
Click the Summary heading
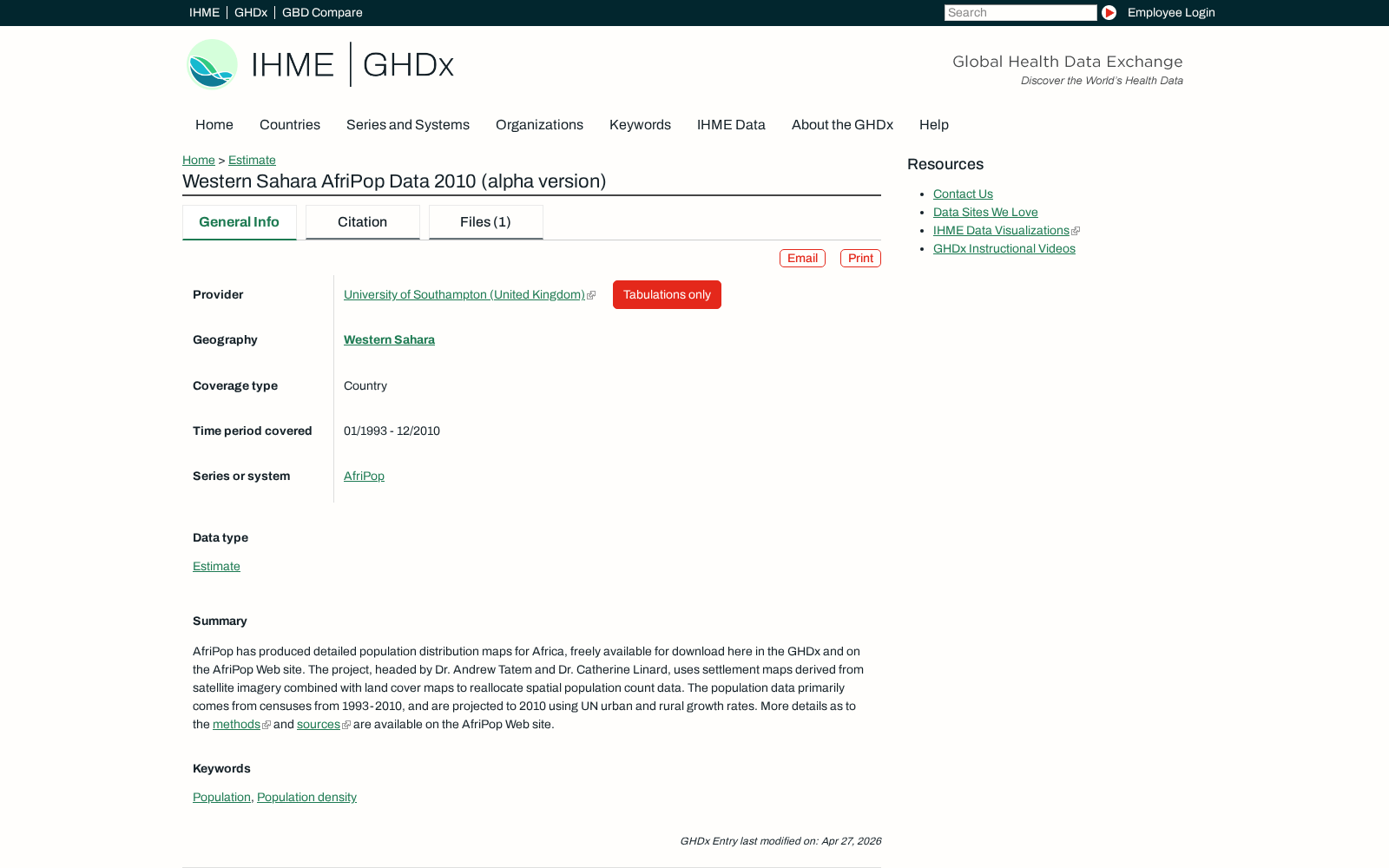[220, 621]
